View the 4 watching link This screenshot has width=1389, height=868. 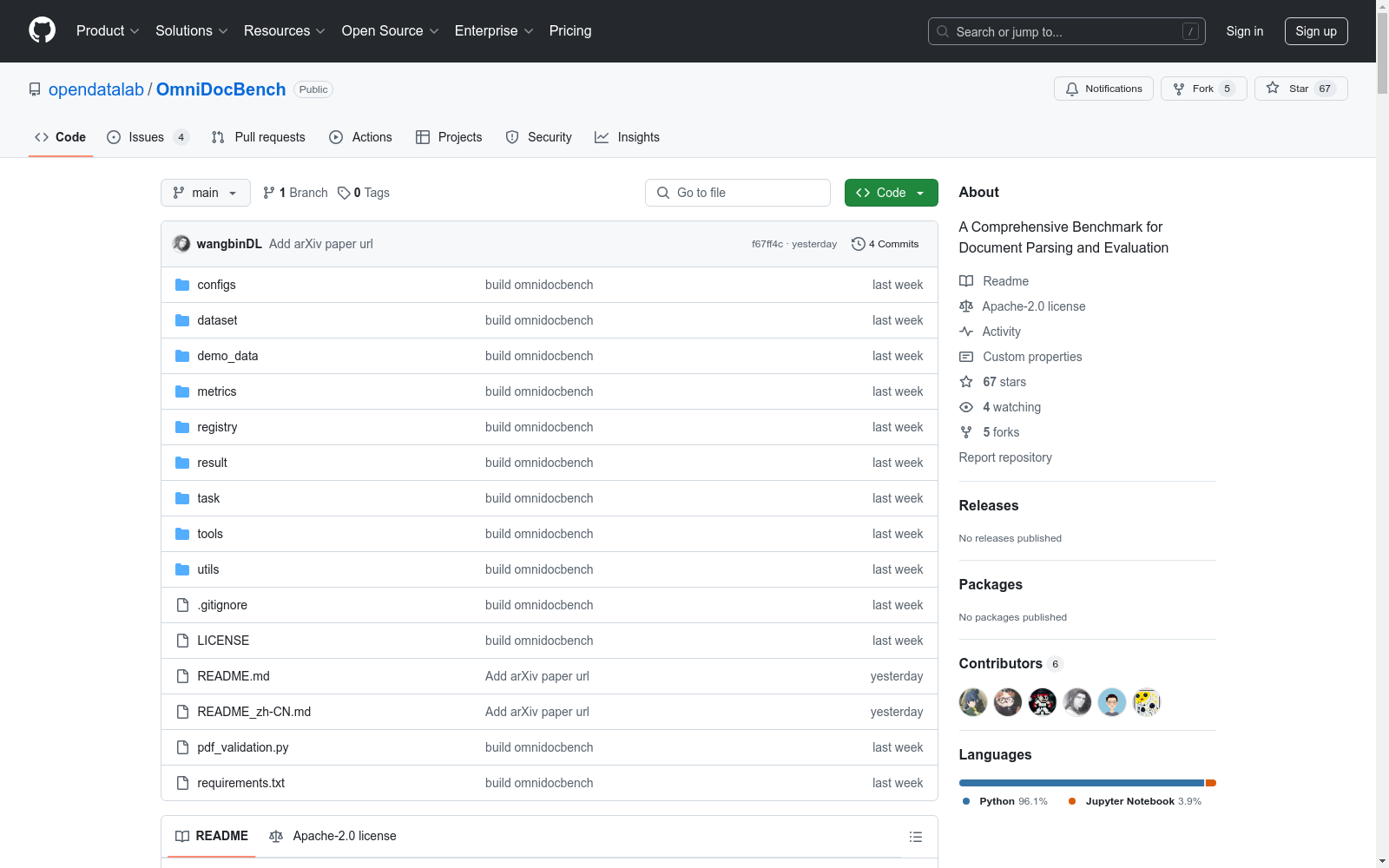(1000, 407)
